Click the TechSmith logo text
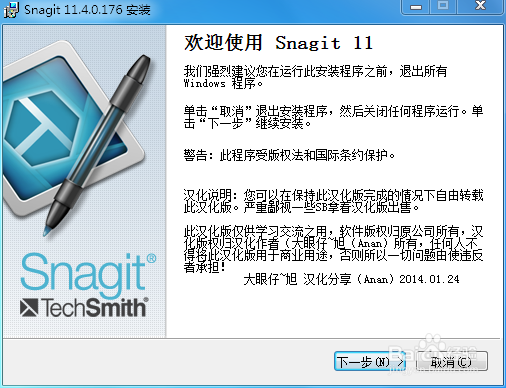 click(84, 307)
